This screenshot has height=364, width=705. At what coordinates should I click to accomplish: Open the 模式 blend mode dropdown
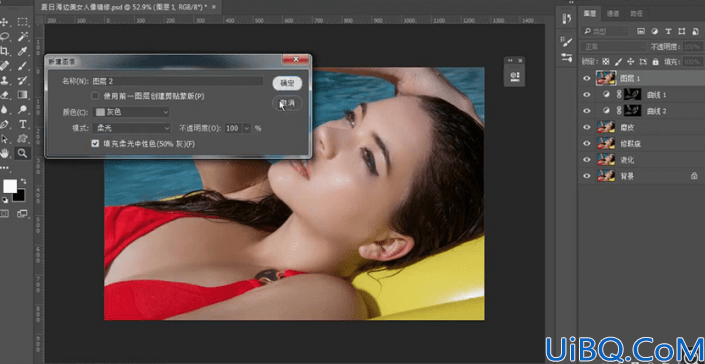coord(131,128)
